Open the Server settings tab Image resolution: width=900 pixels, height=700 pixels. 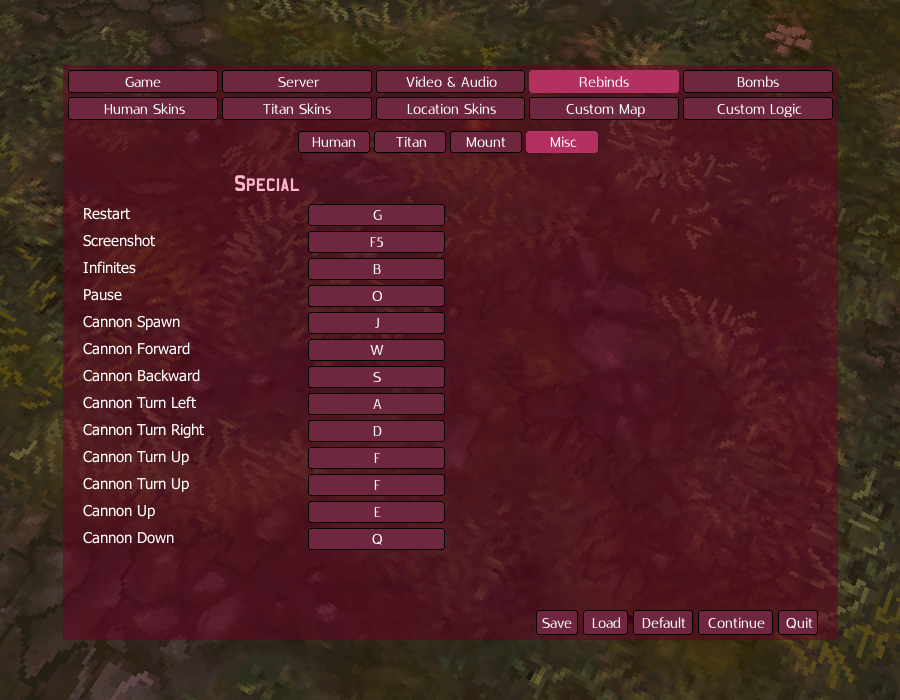click(x=296, y=81)
